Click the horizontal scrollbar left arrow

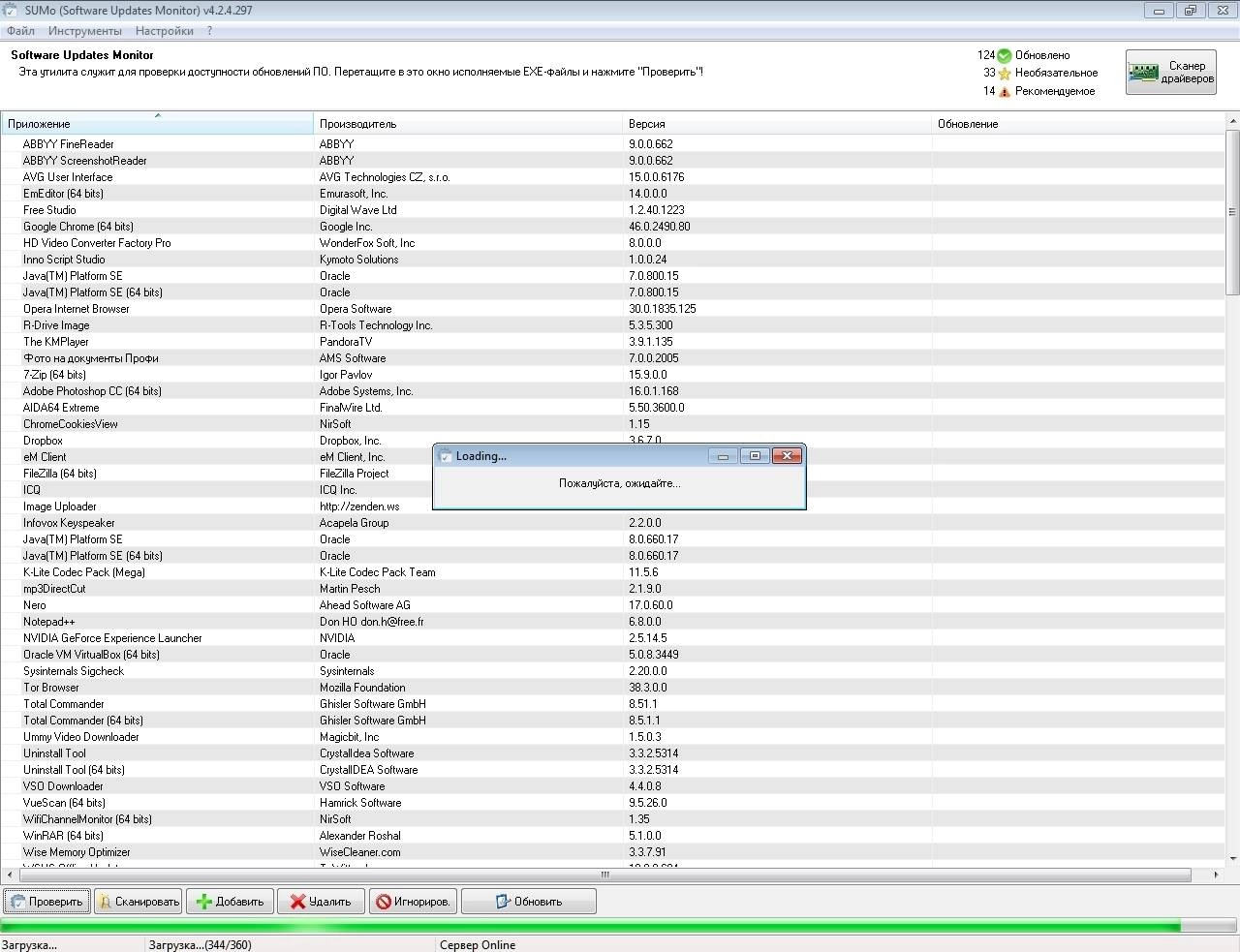pyautogui.click(x=9, y=875)
